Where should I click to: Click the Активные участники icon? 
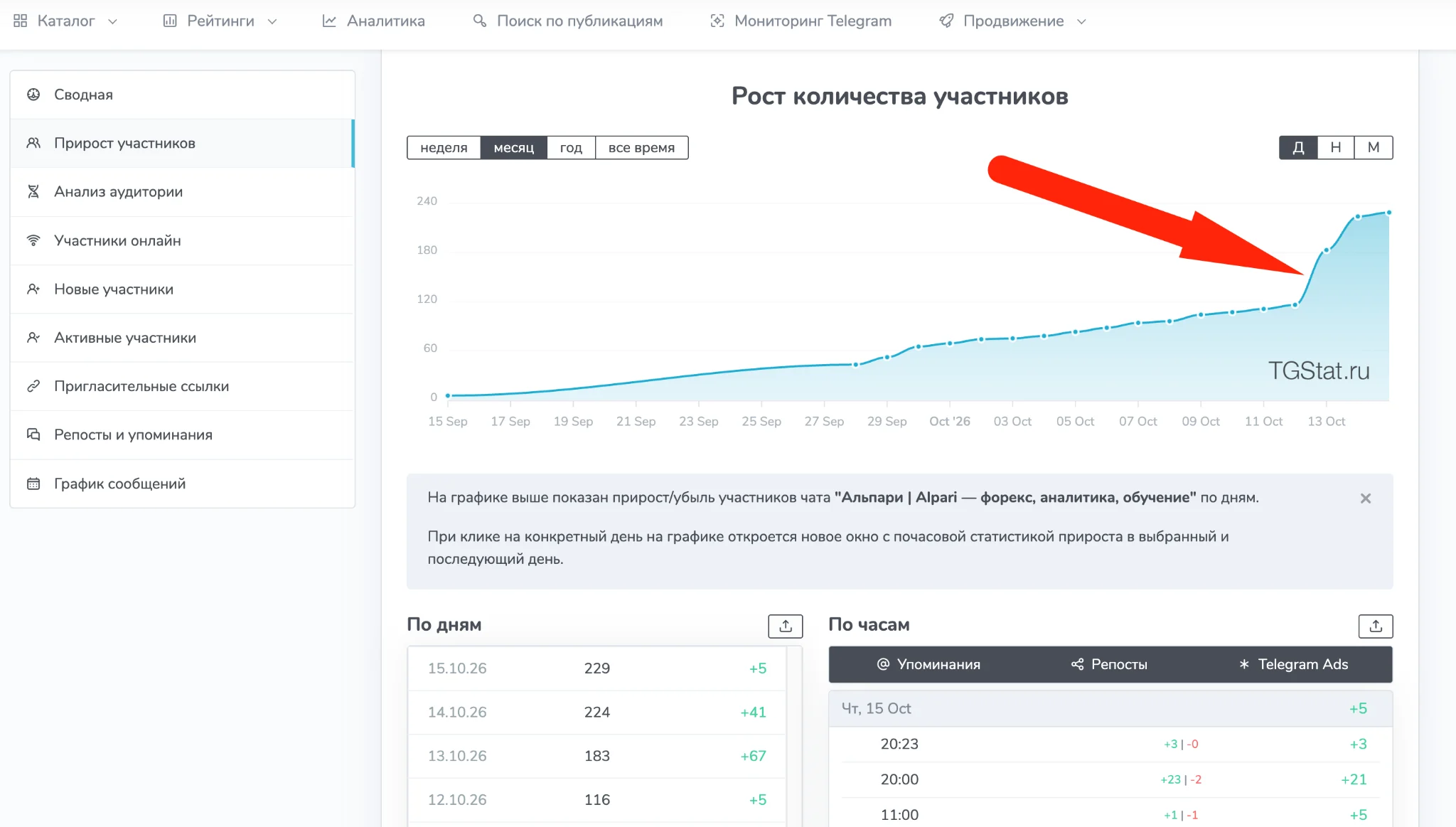tap(33, 338)
